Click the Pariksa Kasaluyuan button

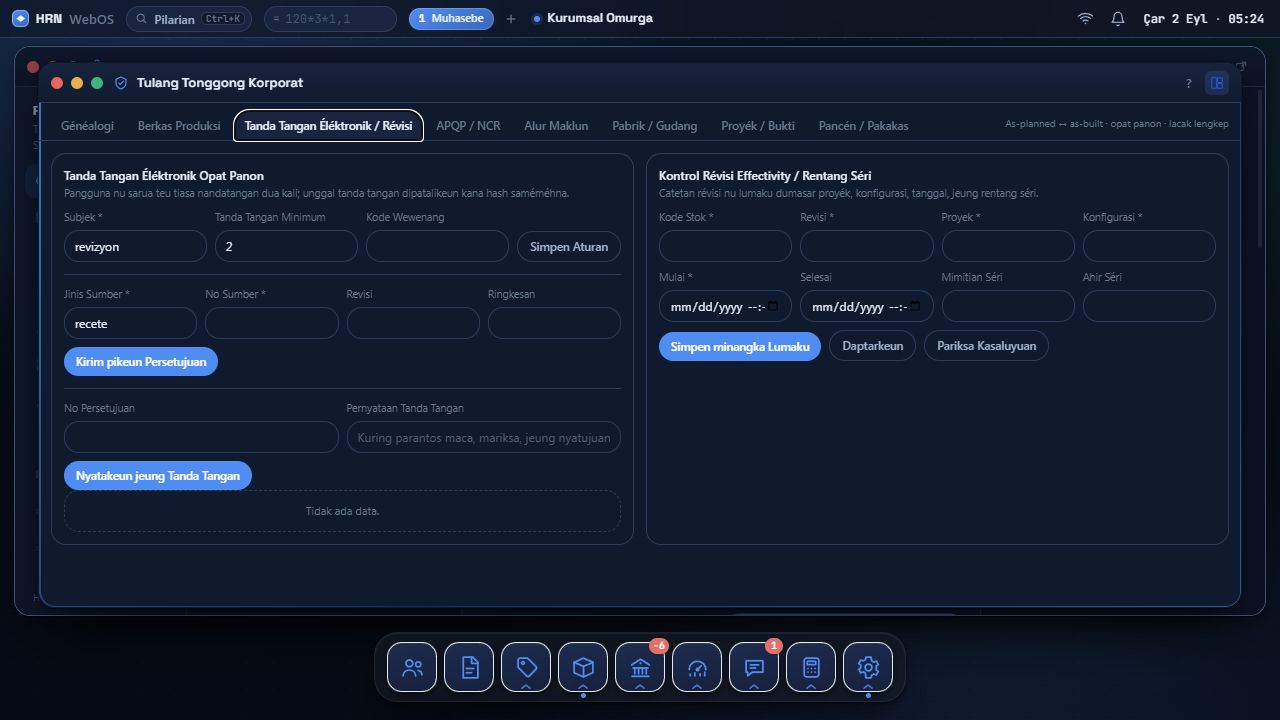(986, 346)
